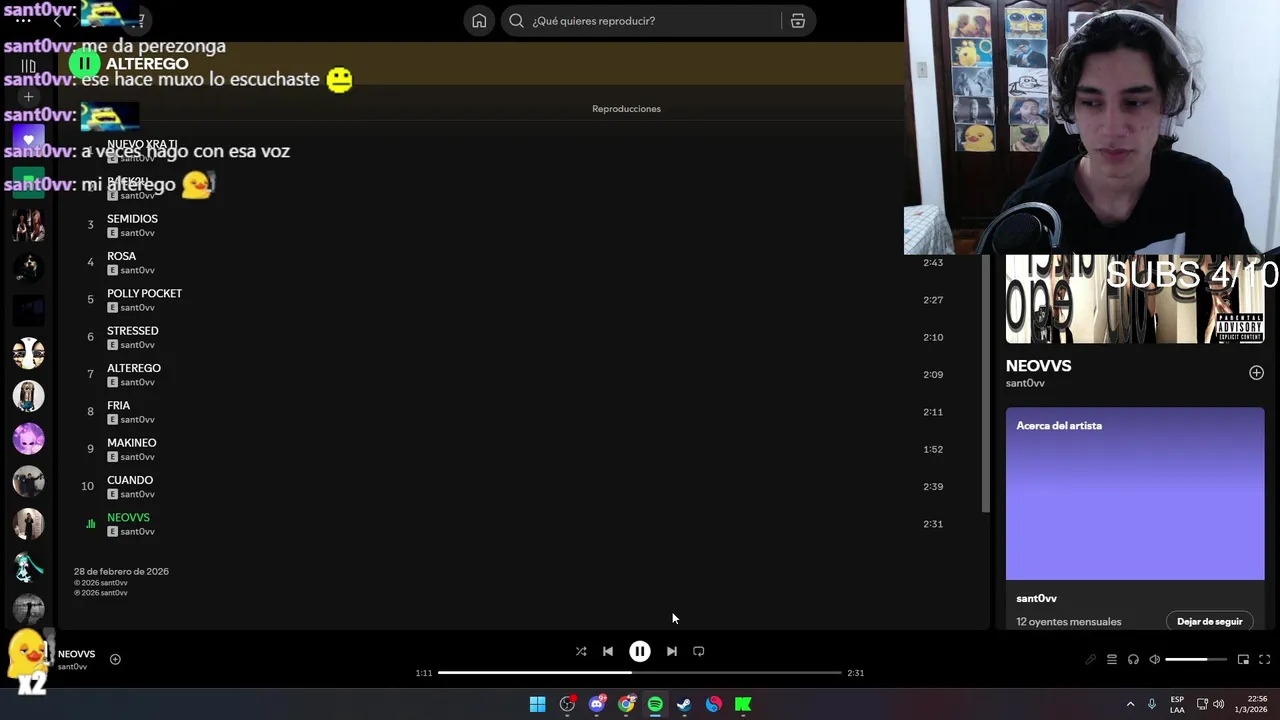Create a playlist with sidebar plus icon
Screen dimensions: 1280x720
pyautogui.click(x=28, y=97)
